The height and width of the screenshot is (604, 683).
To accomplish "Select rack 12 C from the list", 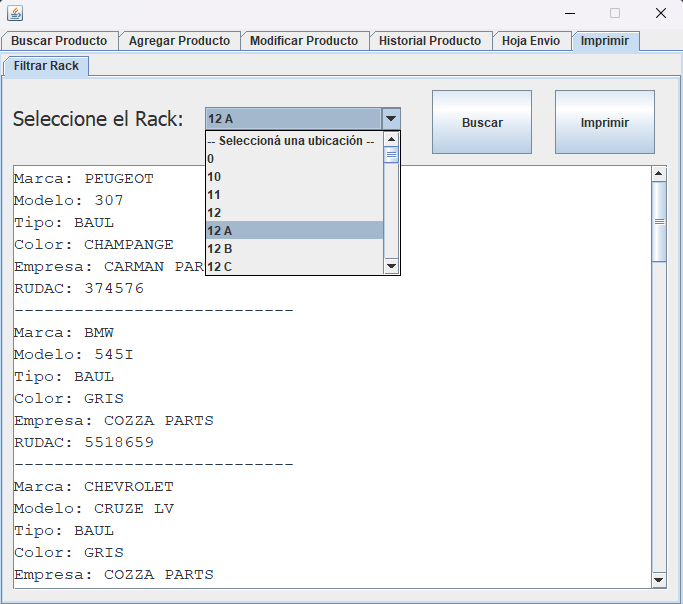I will pyautogui.click(x=294, y=266).
